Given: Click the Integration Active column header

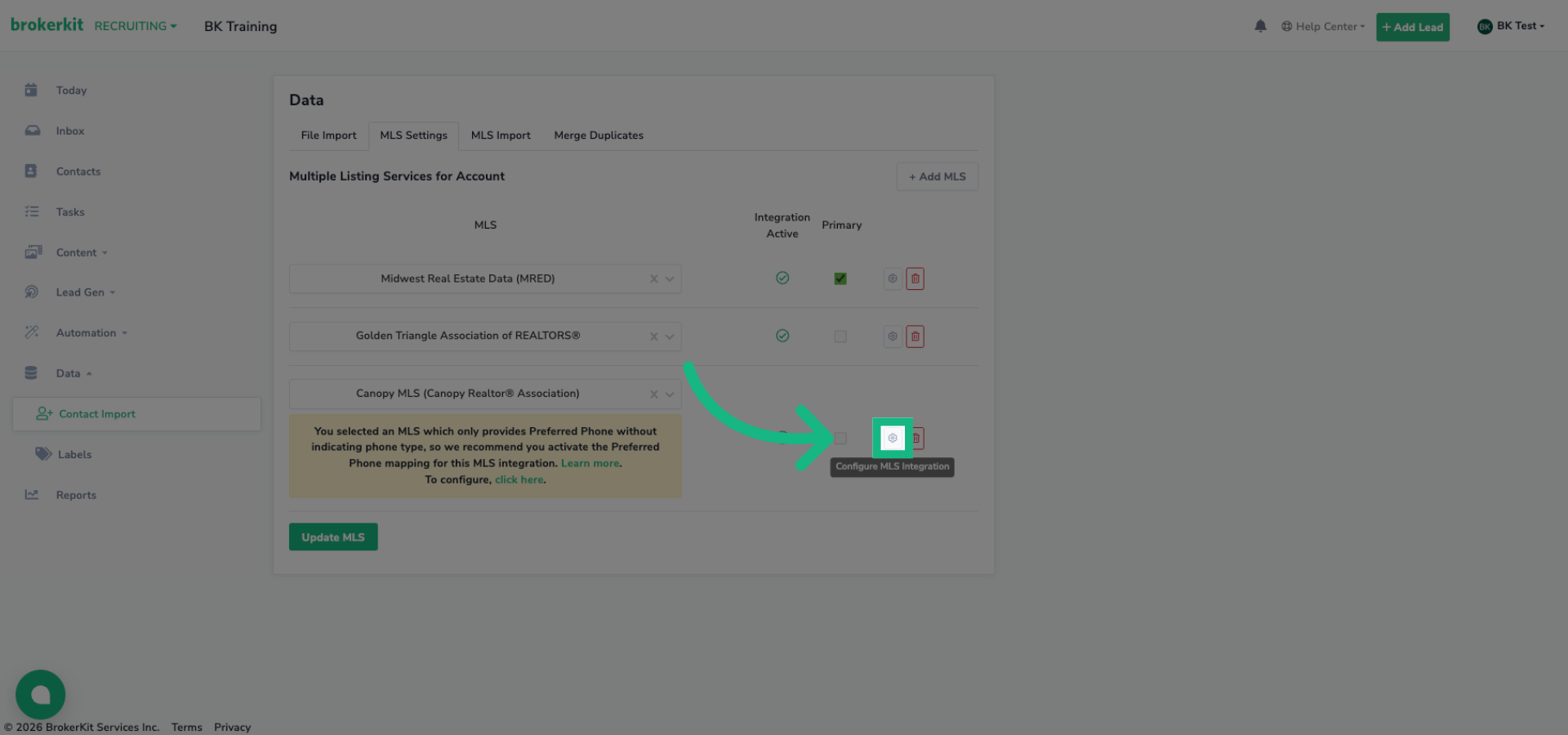Looking at the screenshot, I should pos(782,225).
